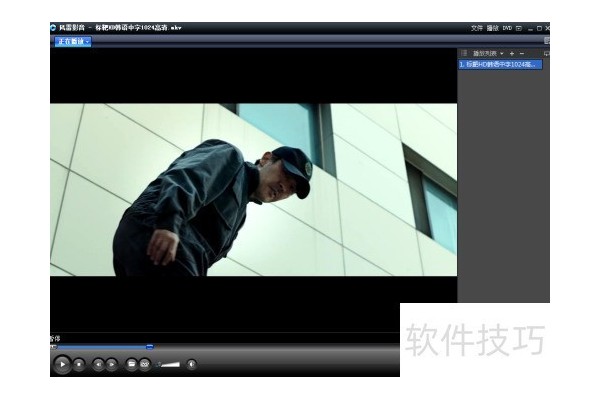Toggle the mute speaker button
Viewport: 600px width, 400px height.
(191, 364)
